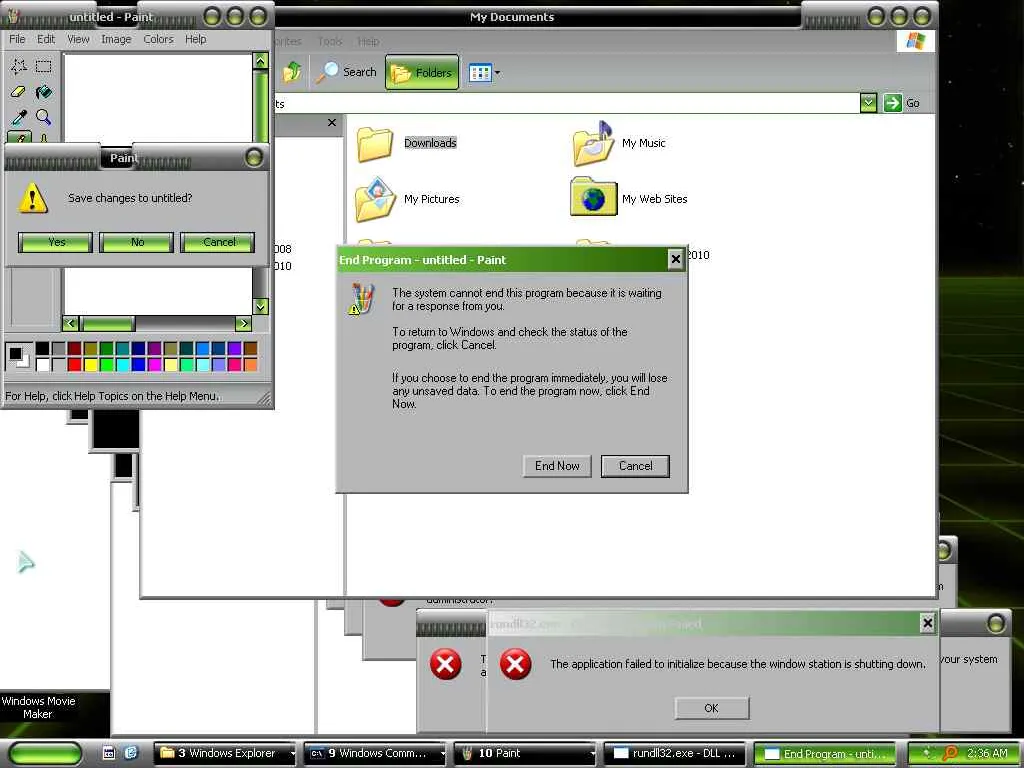Click Paint's horizontal scrollbar left arrow

tap(71, 323)
